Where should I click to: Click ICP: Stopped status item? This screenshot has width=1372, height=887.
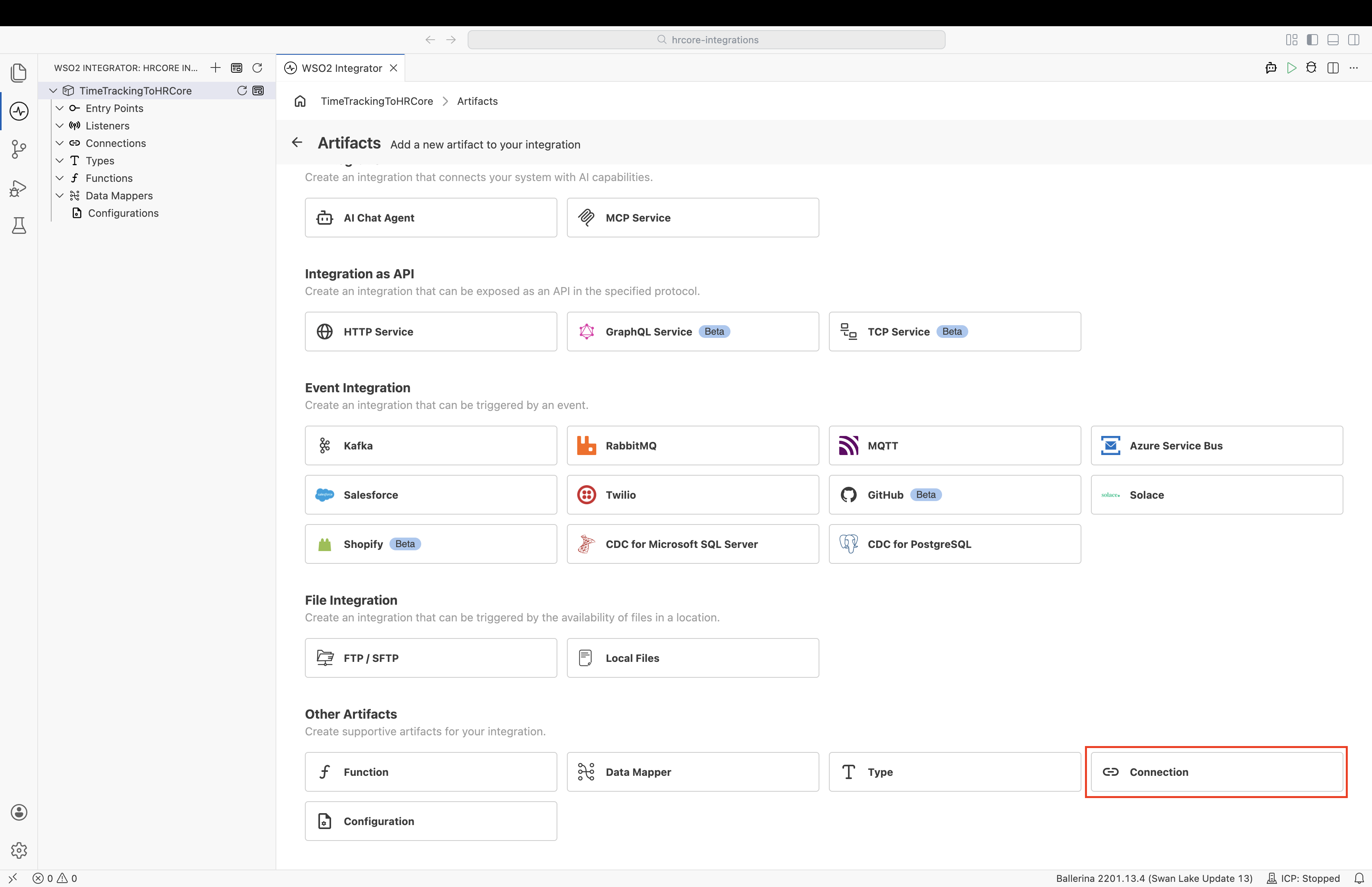tap(1303, 878)
